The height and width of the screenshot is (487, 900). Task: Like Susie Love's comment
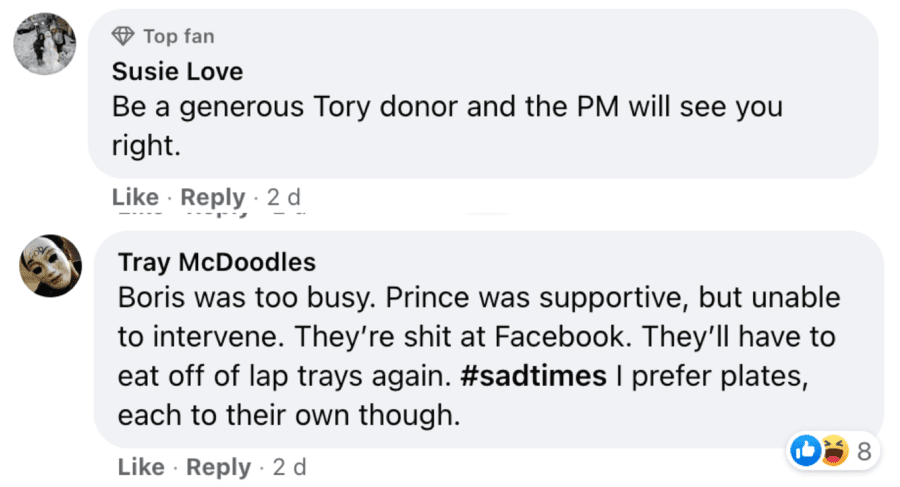[134, 197]
